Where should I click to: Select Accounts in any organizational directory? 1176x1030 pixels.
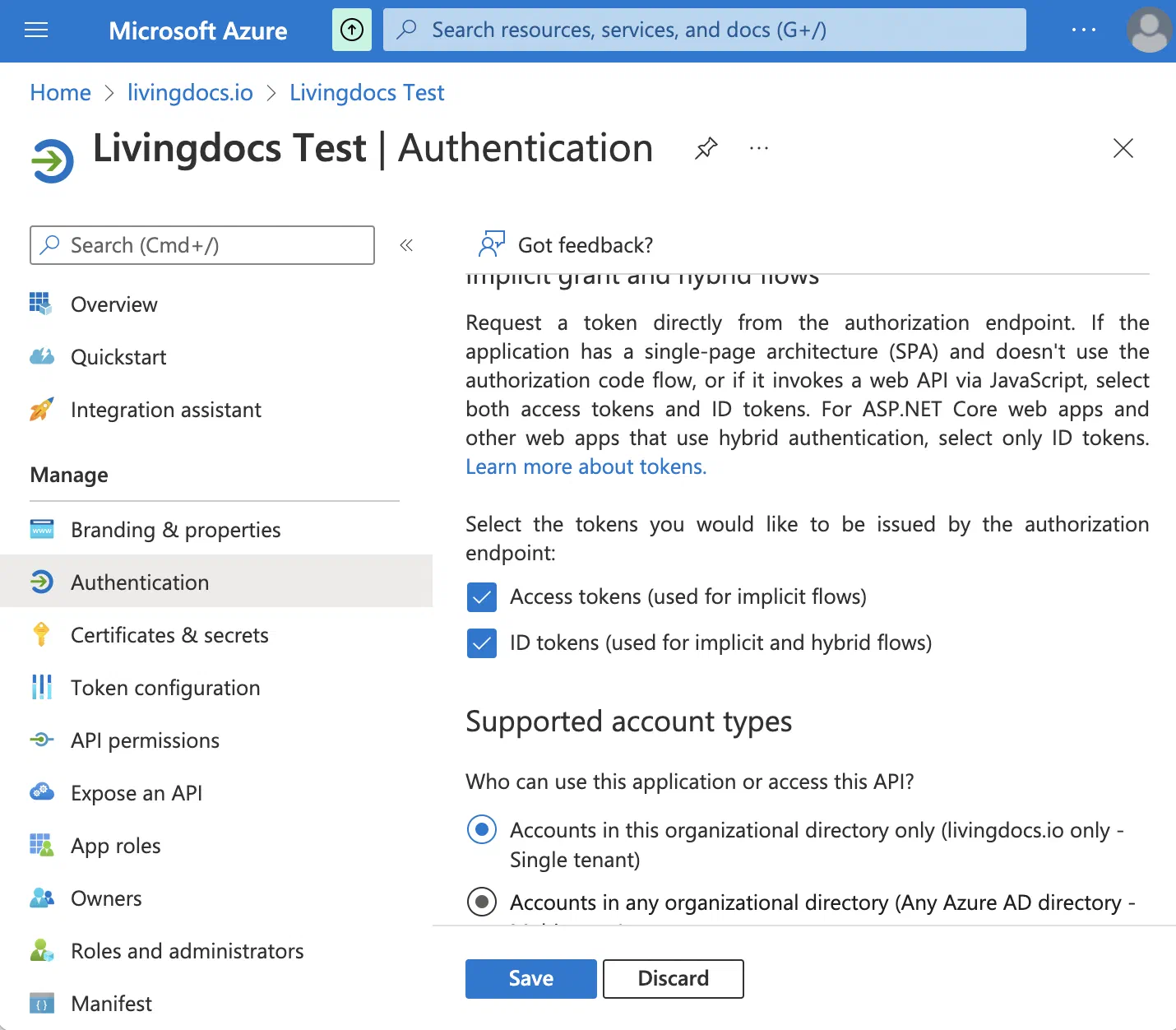point(482,902)
